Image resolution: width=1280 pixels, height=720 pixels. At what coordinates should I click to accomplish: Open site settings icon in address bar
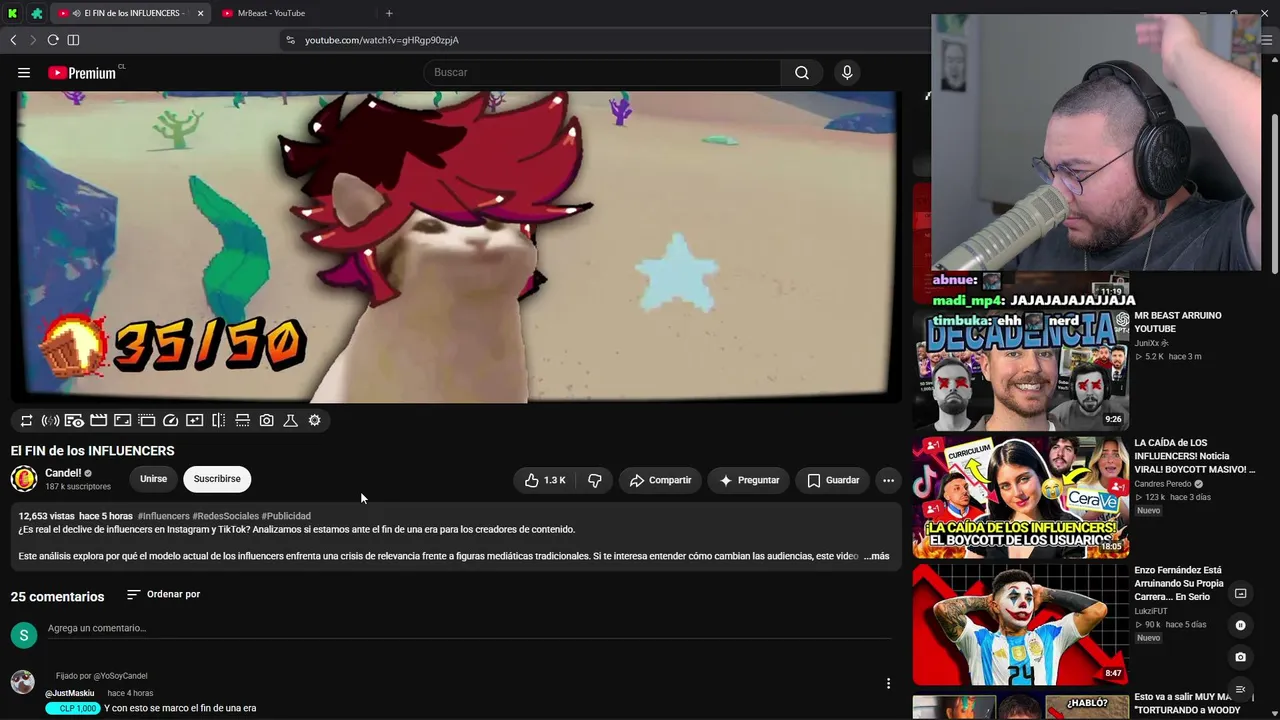click(290, 40)
